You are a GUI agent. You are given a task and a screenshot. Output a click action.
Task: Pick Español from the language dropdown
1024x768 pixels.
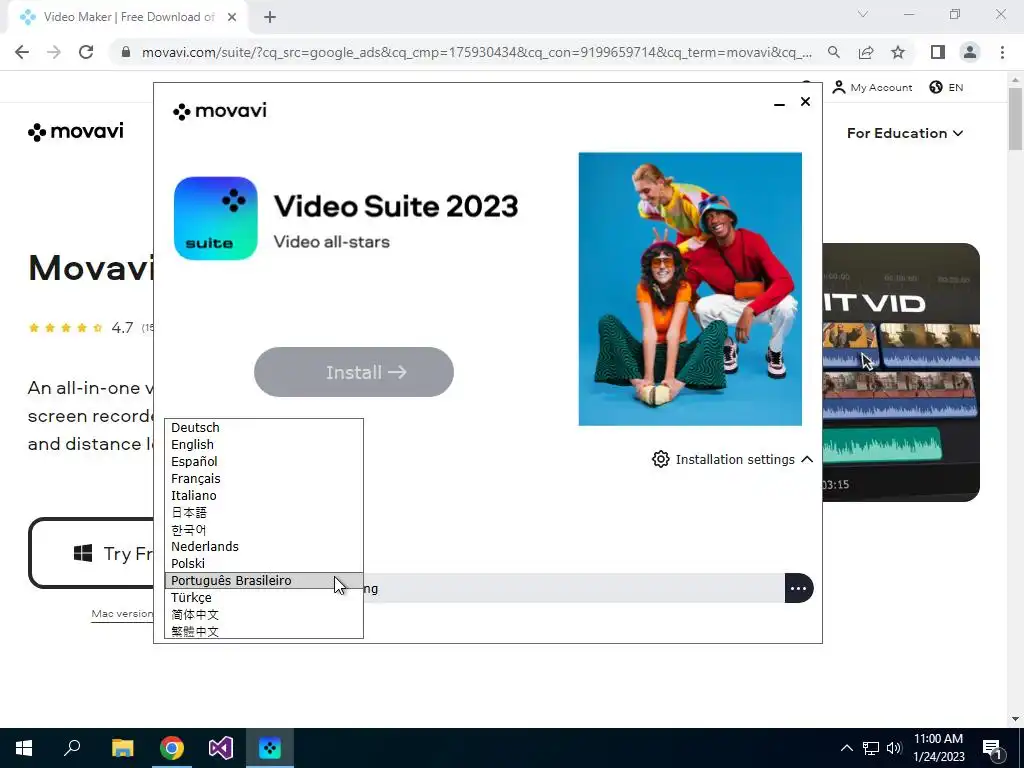coord(263,462)
